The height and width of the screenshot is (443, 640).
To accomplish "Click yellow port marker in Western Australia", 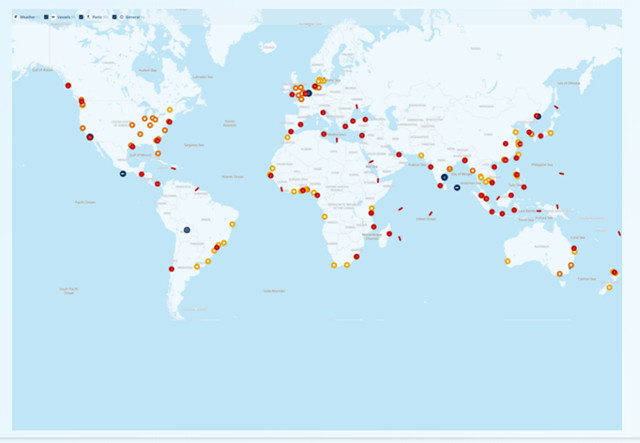I will coord(507,261).
